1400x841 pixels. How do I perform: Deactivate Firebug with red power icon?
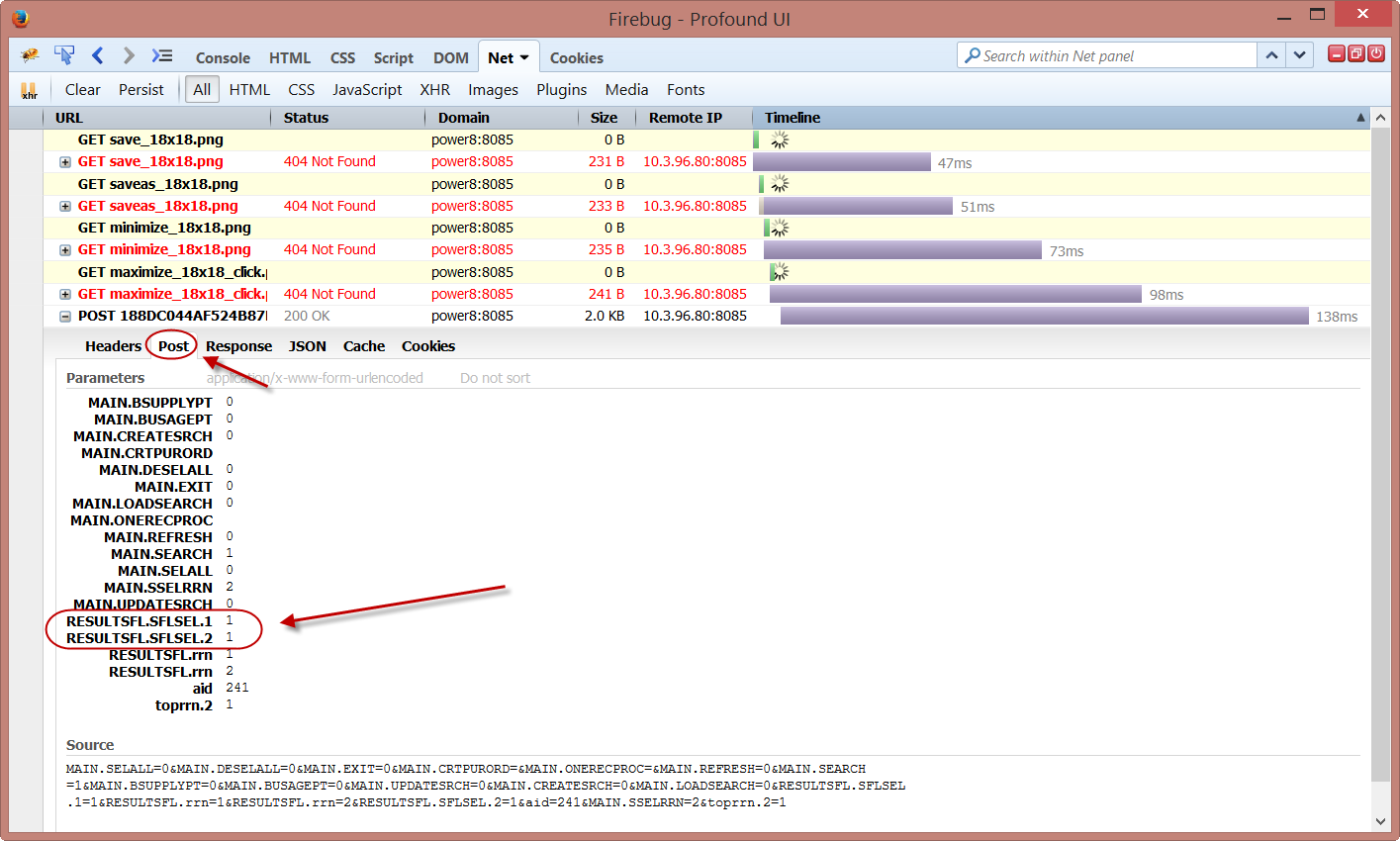[x=1375, y=53]
